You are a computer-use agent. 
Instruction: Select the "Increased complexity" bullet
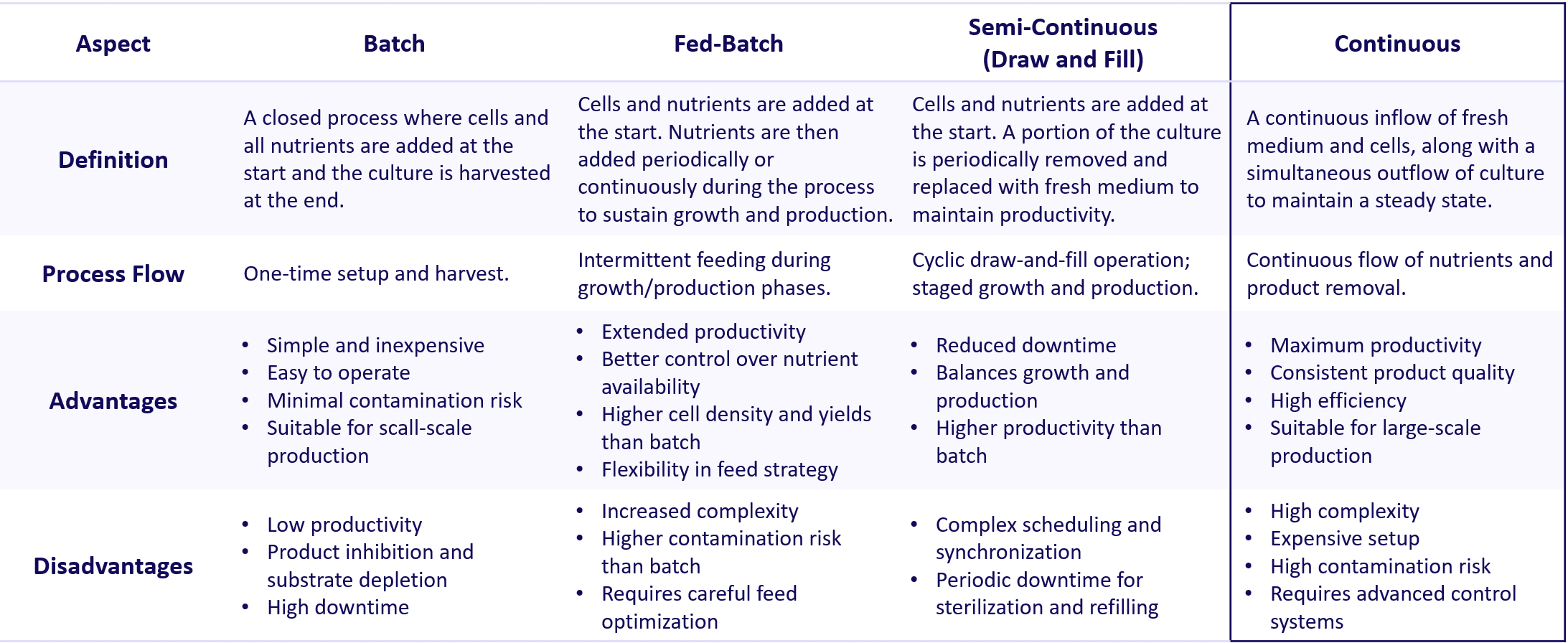coord(700,511)
